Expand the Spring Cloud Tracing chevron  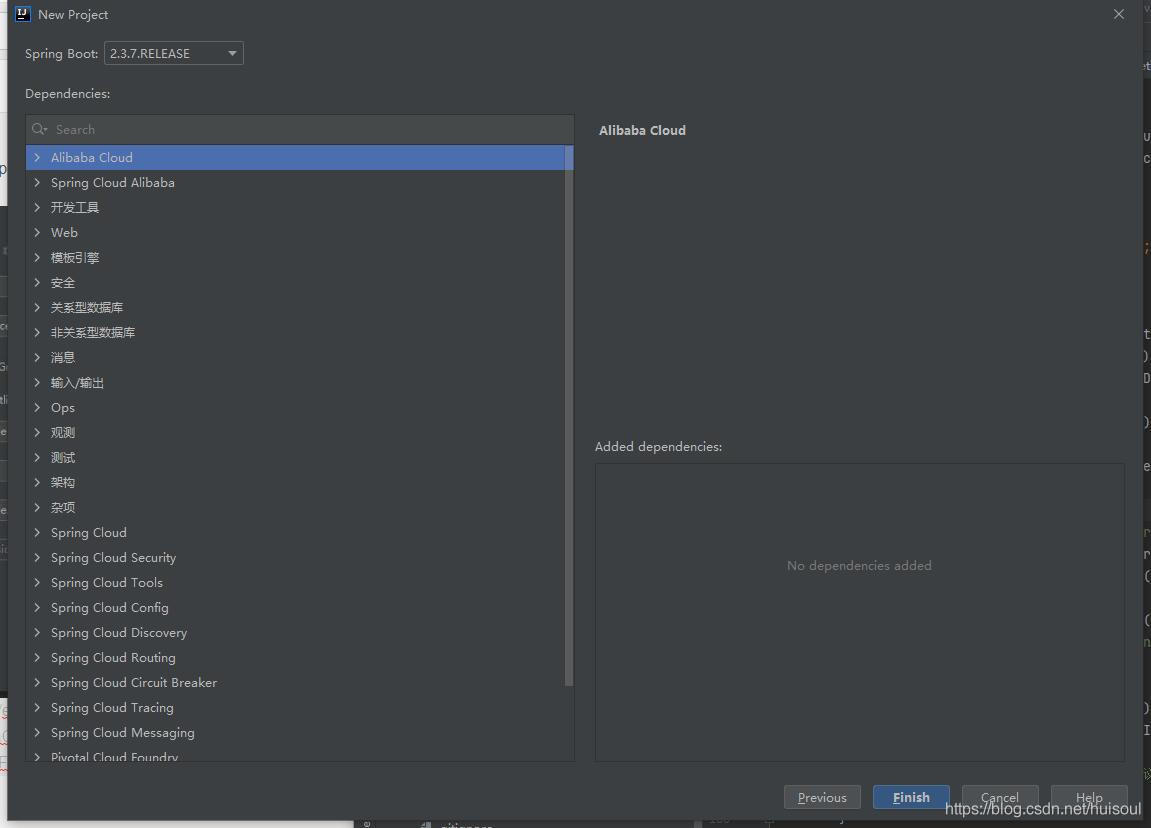coord(37,708)
